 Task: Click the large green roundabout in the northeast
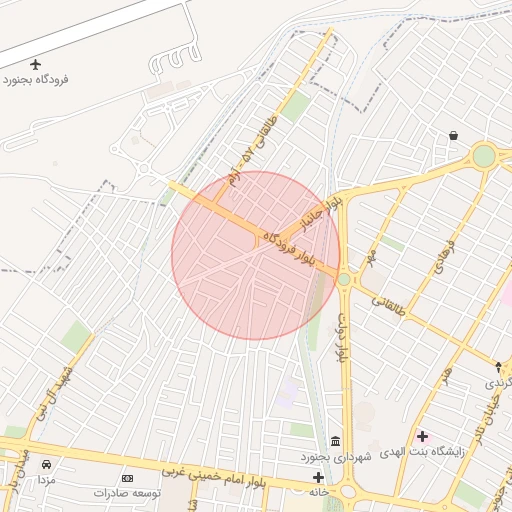tap(484, 157)
